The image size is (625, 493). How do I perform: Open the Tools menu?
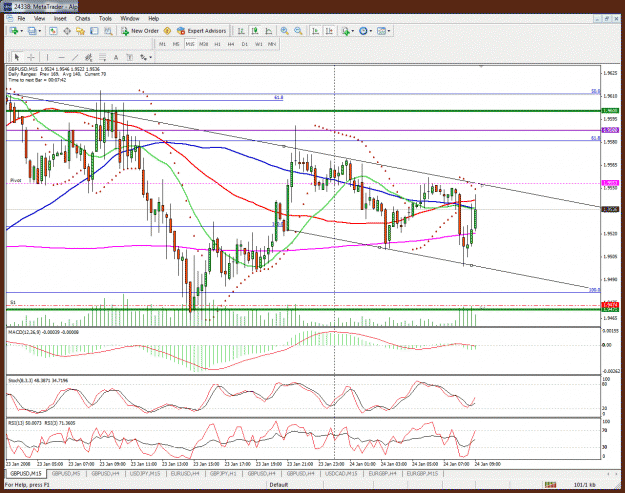(105, 18)
